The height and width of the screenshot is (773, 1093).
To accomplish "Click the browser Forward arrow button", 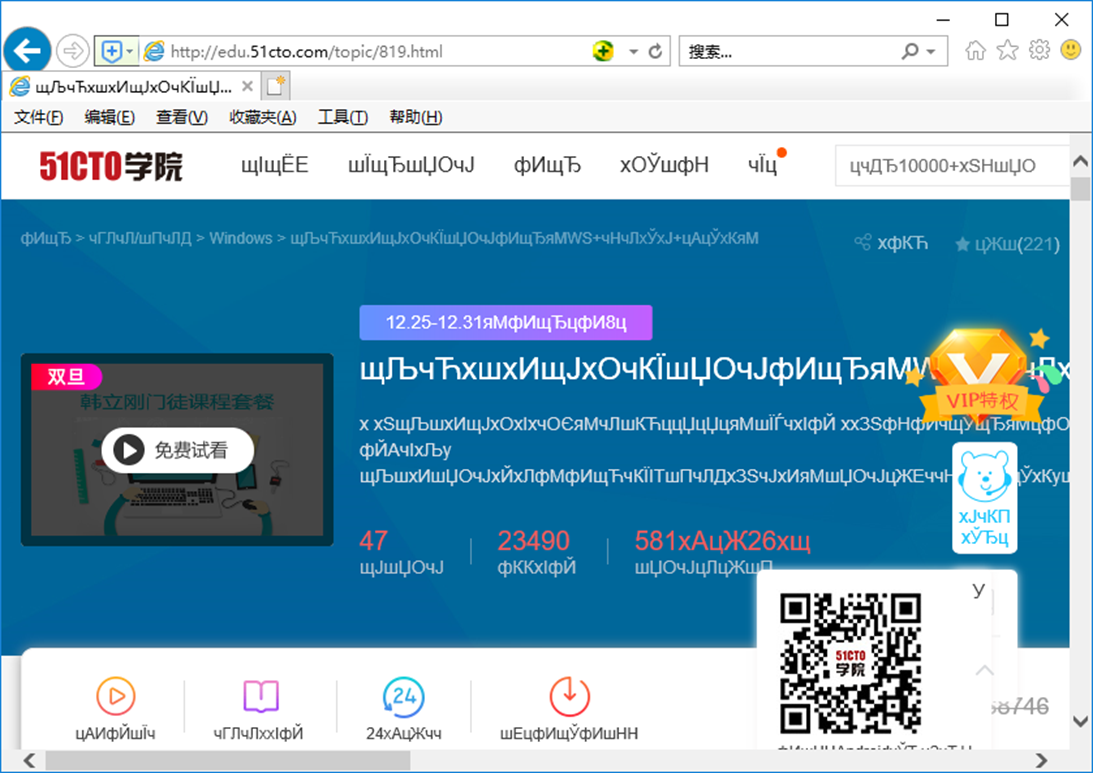I will click(x=72, y=51).
